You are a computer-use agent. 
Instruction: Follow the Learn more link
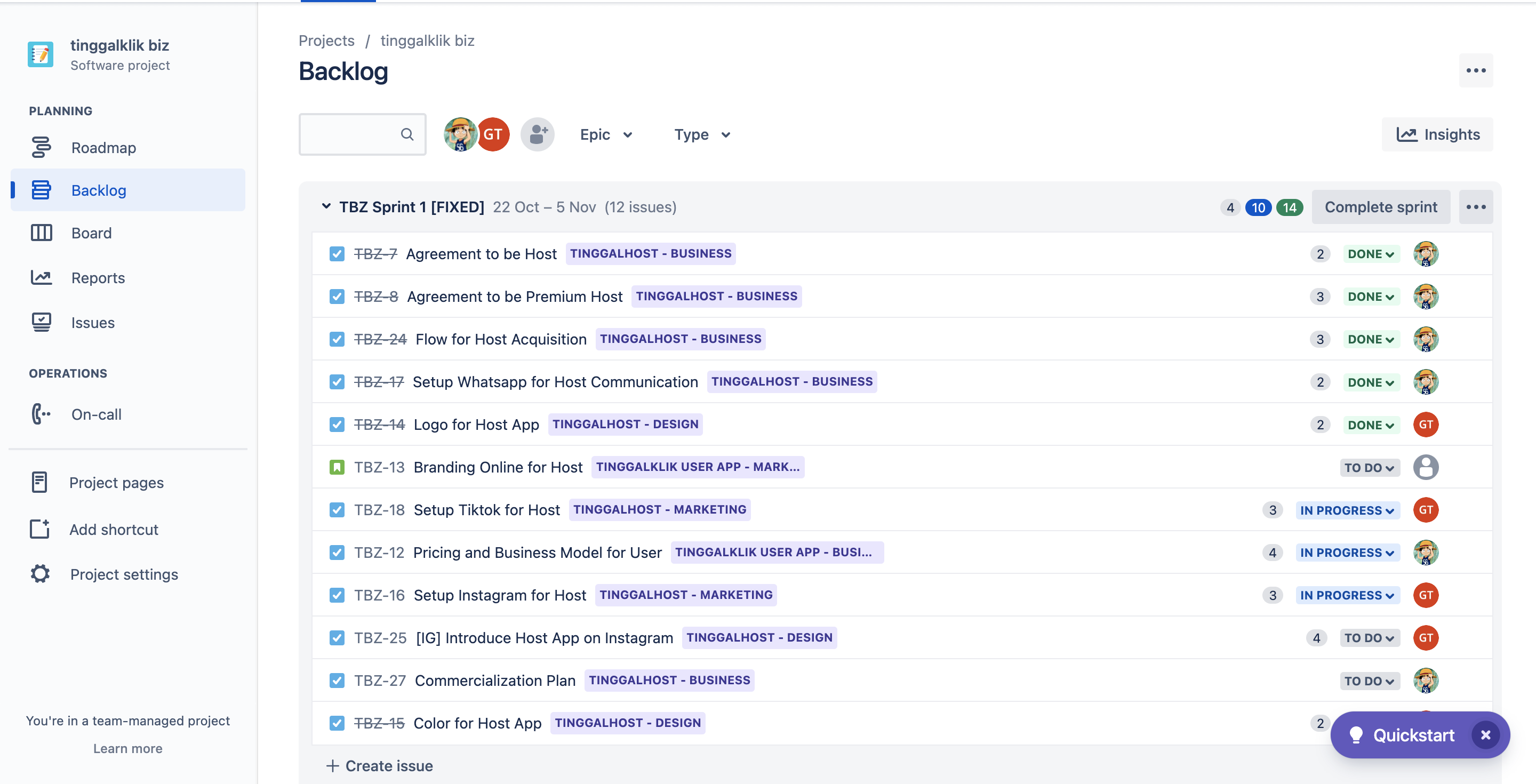(127, 748)
